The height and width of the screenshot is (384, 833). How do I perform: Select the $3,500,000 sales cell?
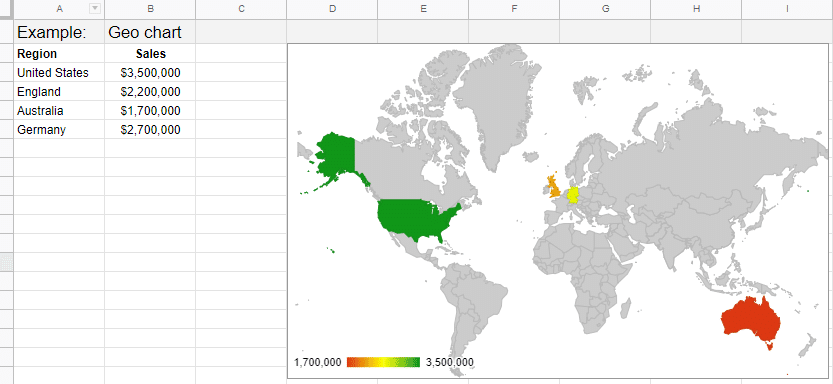[x=150, y=72]
